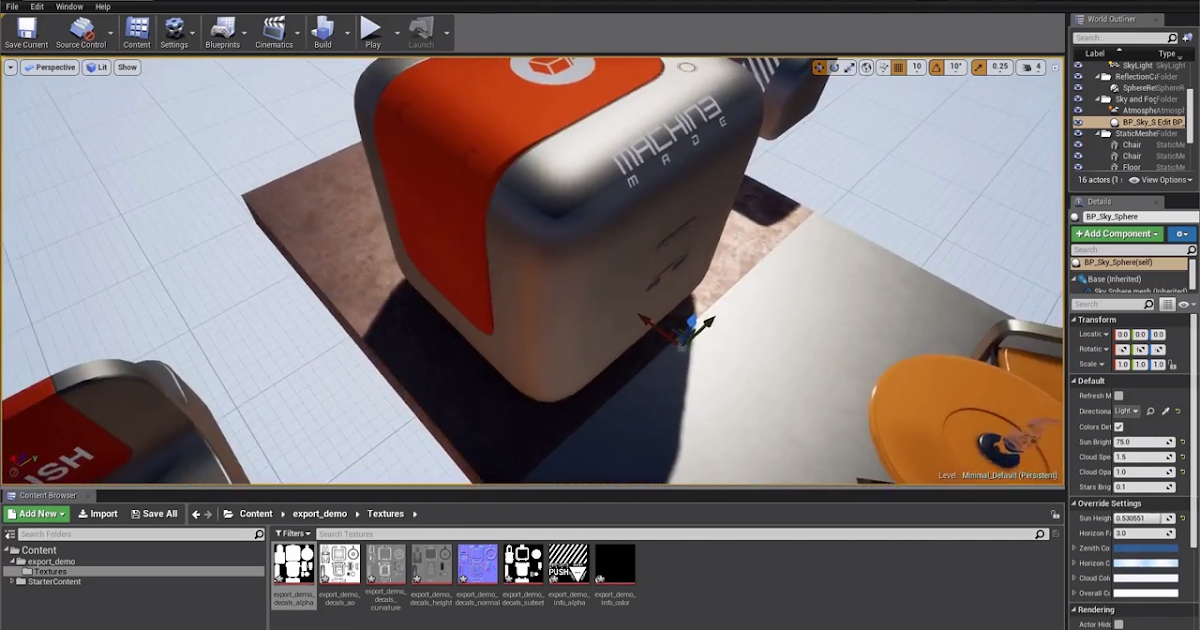Maximize or restore the viewport
Viewport: 1200px width, 630px height.
[x=1055, y=67]
